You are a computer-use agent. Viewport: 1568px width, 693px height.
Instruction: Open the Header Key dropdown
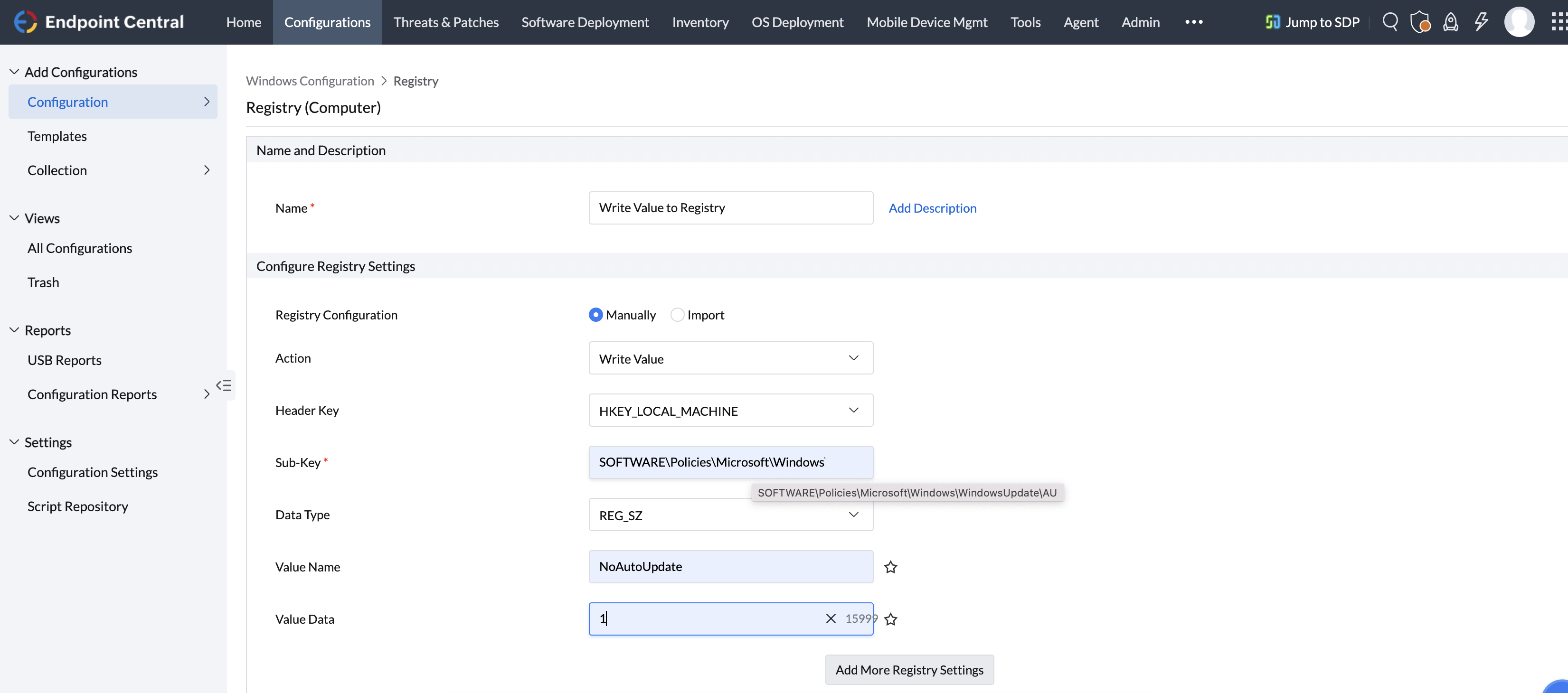coord(730,411)
